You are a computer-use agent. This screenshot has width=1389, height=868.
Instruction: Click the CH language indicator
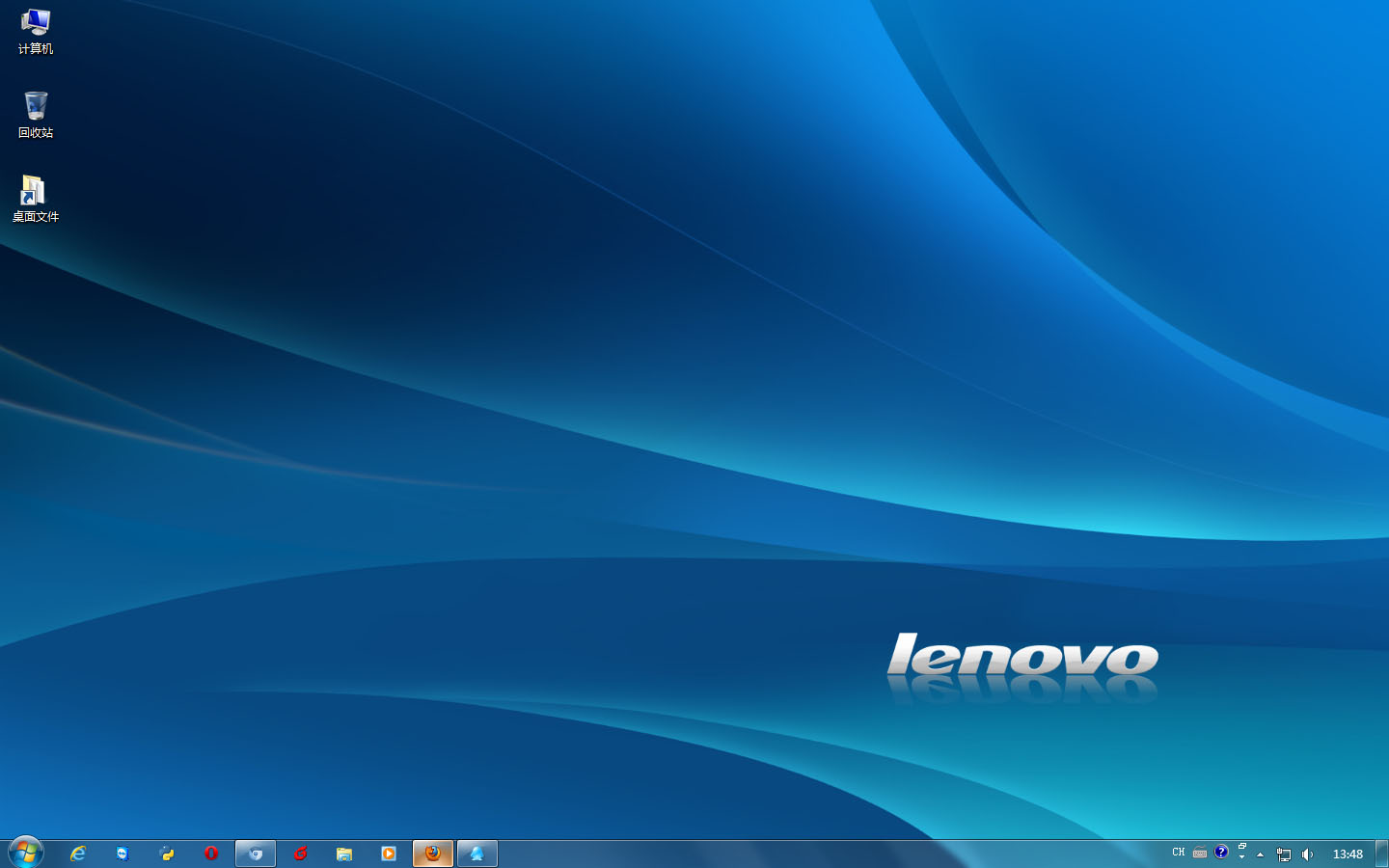point(1179,853)
